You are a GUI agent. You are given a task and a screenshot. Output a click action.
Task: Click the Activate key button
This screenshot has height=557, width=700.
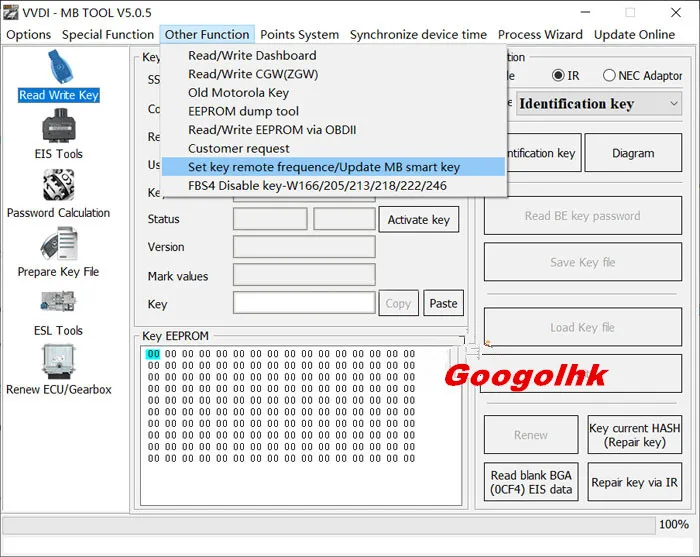click(419, 220)
